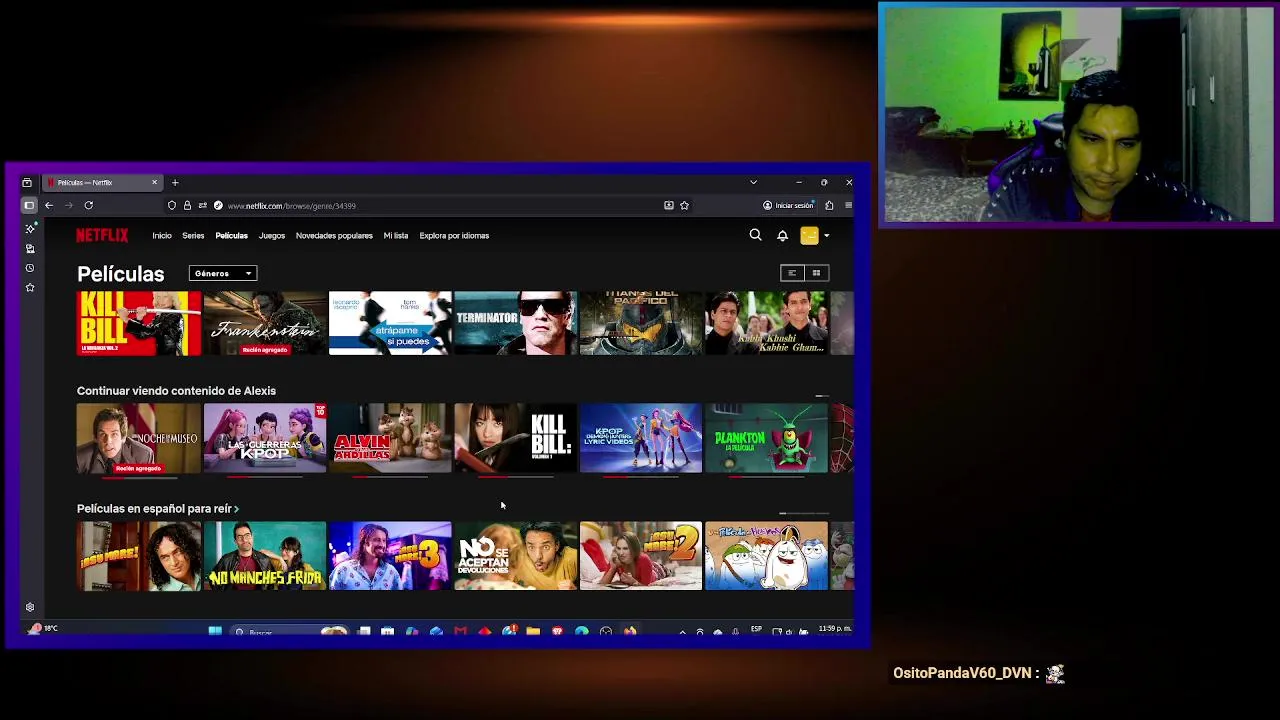The image size is (1280, 720).
Task: Click the Netflix logo
Action: [102, 236]
